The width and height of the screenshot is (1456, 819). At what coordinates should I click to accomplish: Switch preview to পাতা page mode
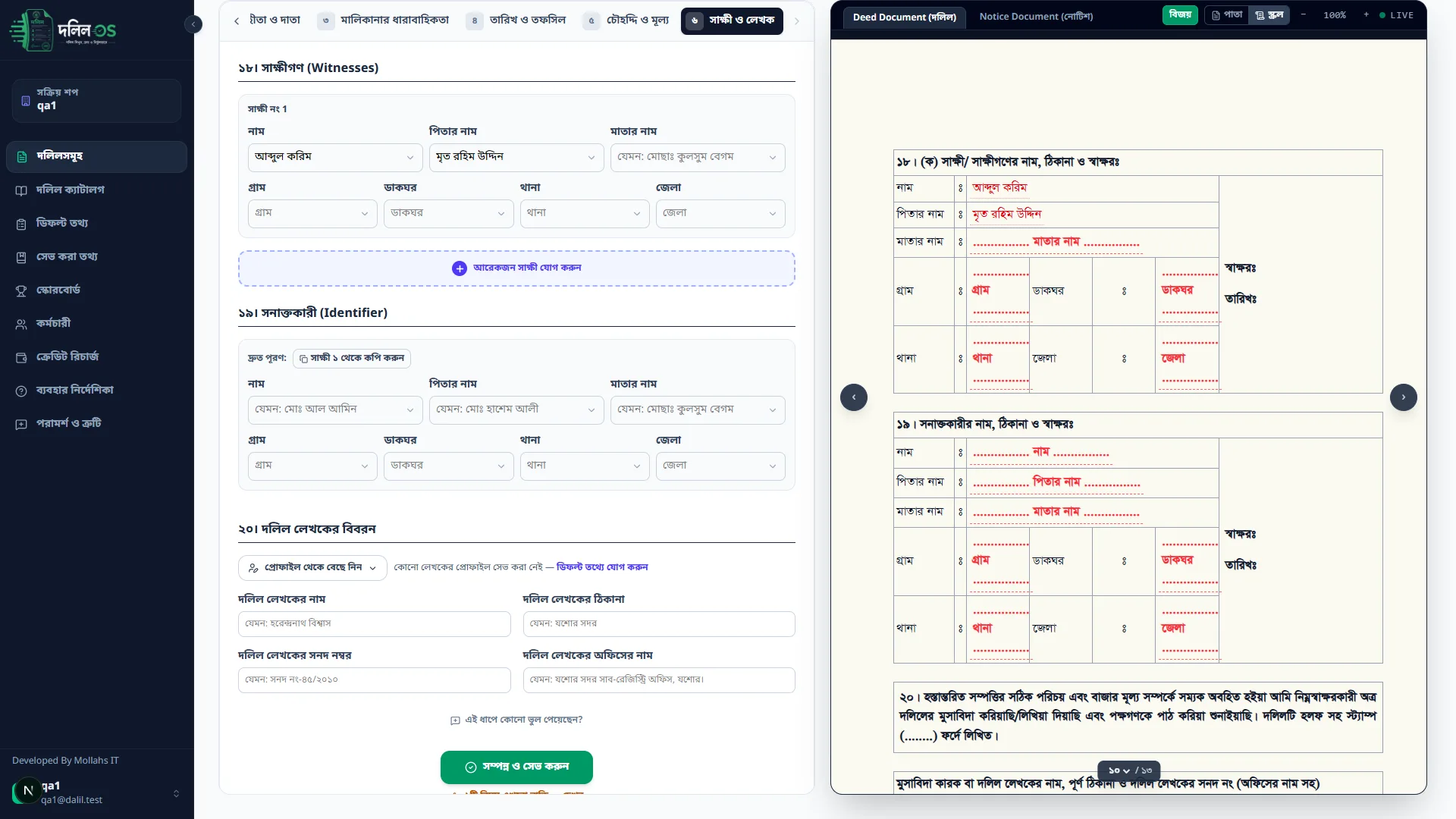tap(1227, 15)
